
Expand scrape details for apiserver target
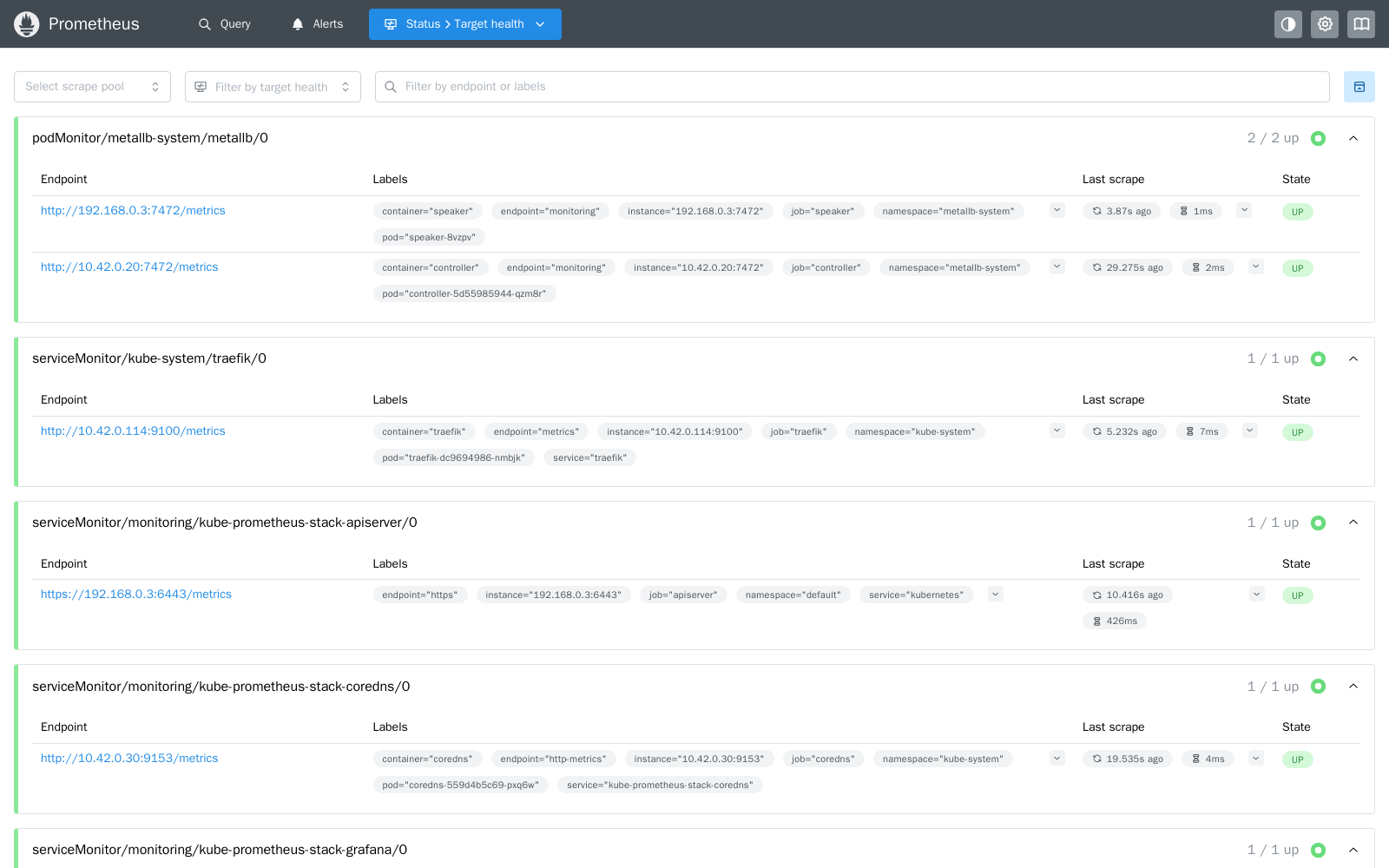[1257, 594]
